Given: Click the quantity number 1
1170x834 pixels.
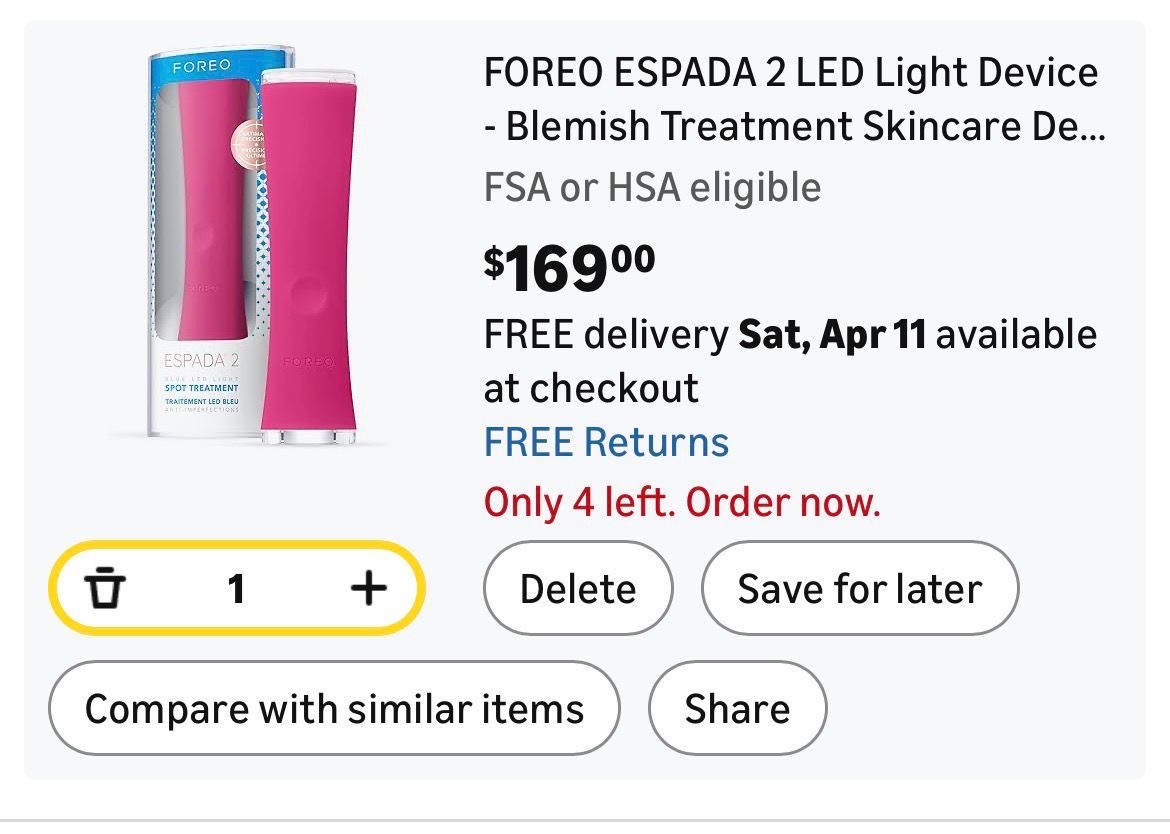Looking at the screenshot, I should 236,589.
